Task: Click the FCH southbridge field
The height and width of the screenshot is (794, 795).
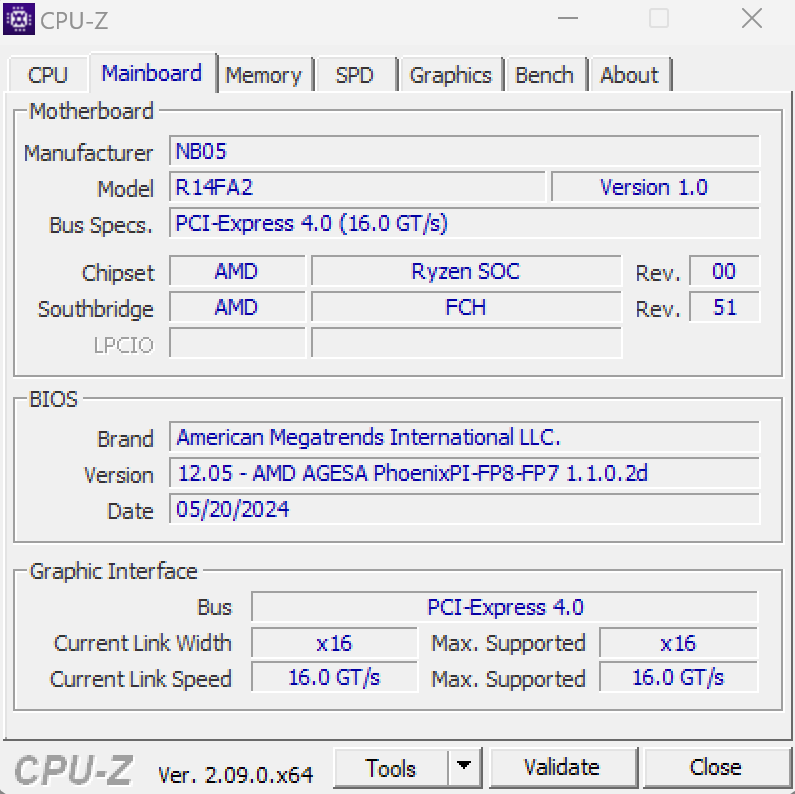Action: 466,307
